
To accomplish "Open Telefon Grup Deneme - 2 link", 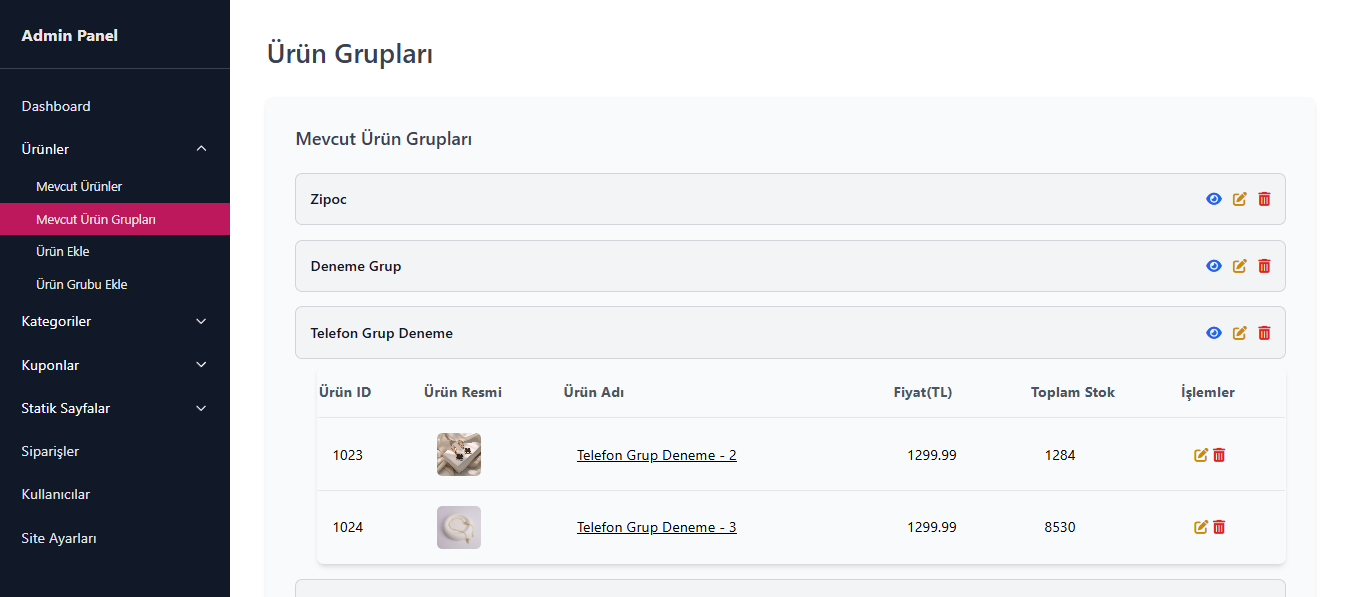I will click(x=656, y=455).
